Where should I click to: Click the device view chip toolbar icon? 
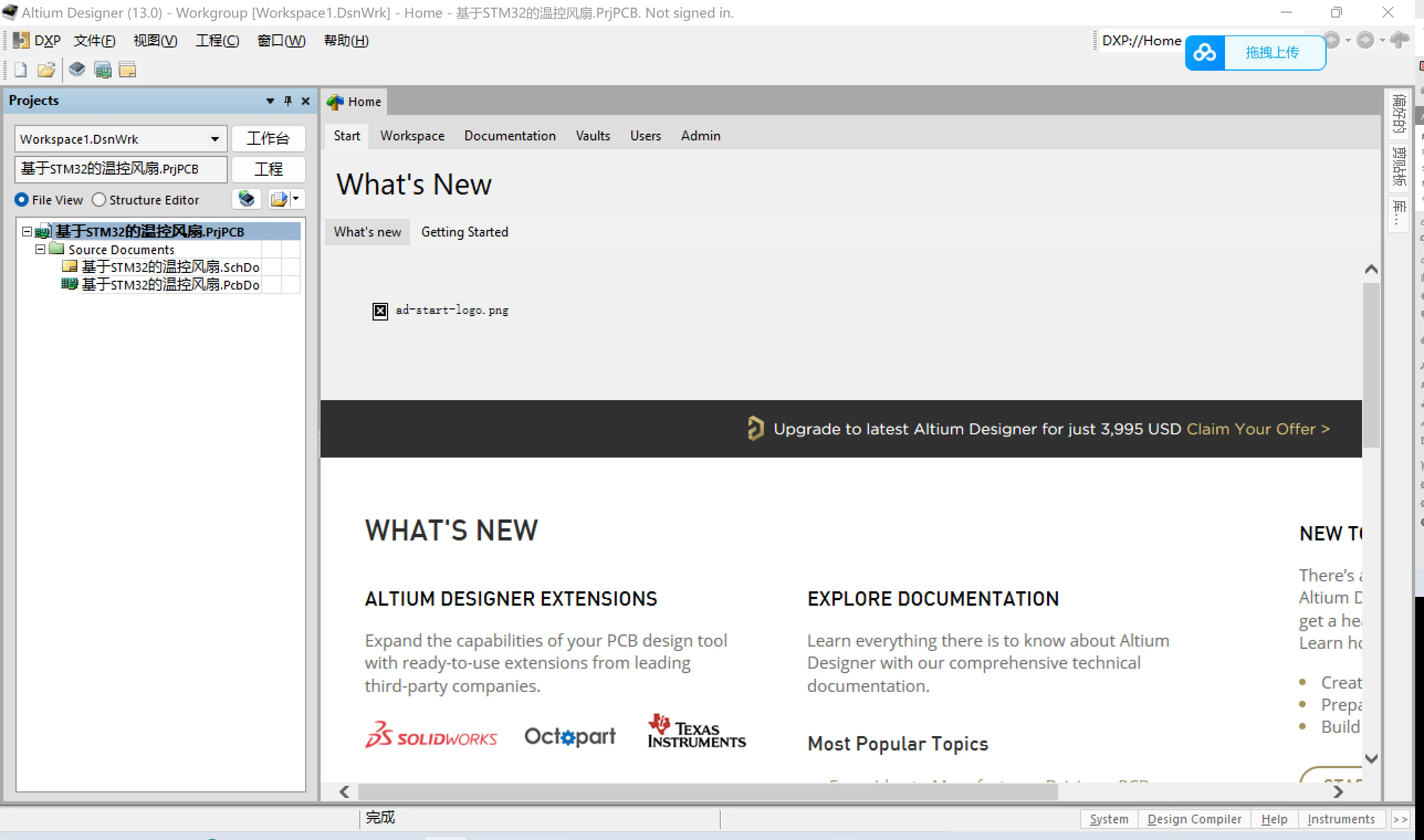(x=77, y=70)
